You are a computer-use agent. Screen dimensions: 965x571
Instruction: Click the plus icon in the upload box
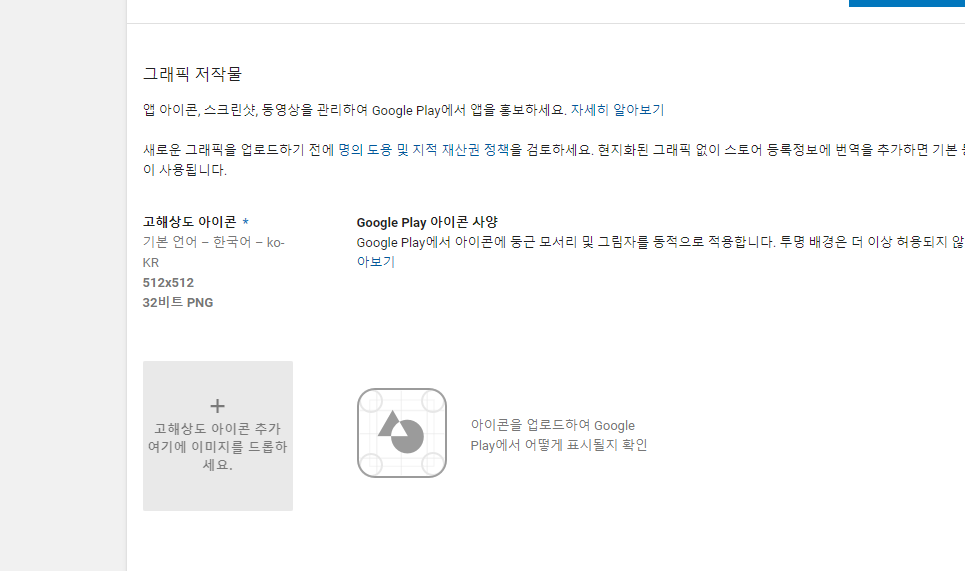[217, 405]
